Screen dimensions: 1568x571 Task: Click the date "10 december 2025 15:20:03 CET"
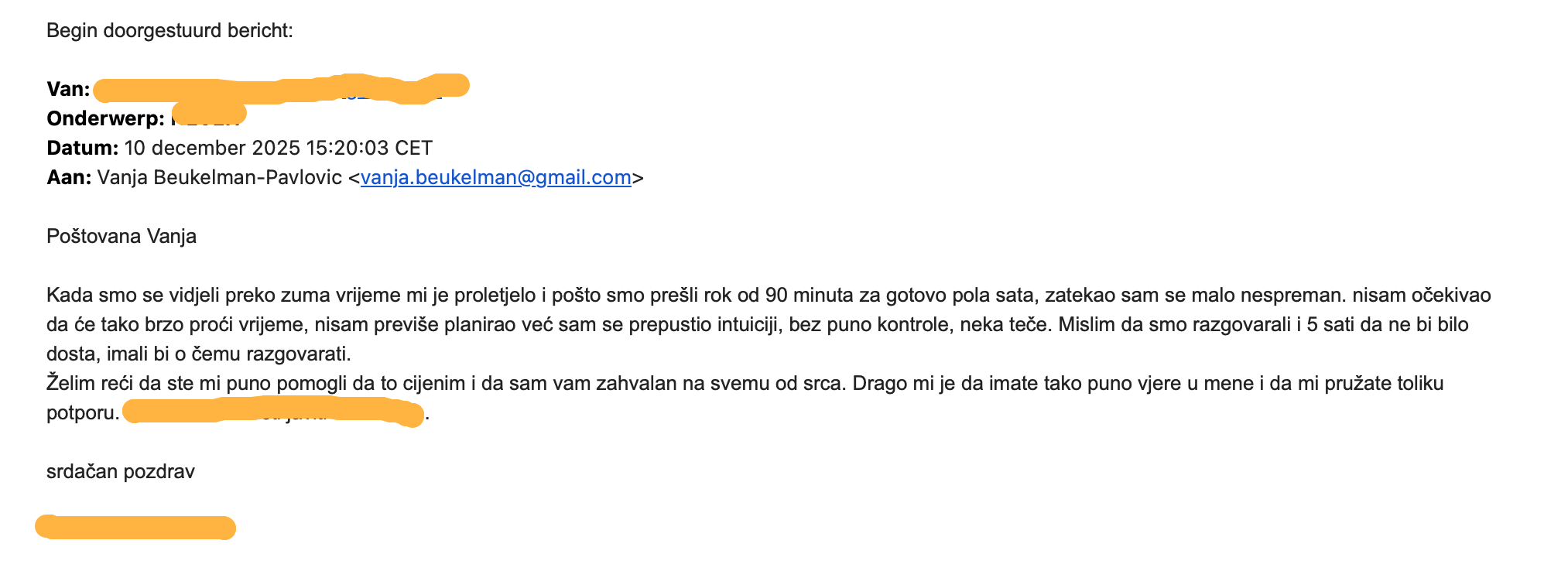[x=278, y=149]
